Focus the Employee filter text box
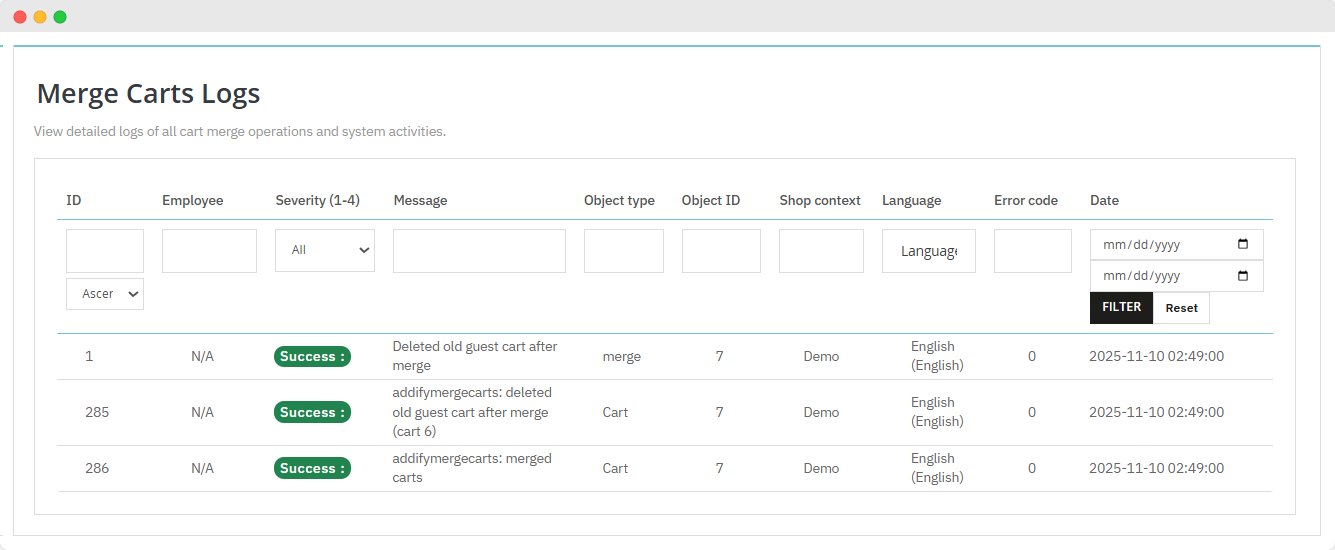The width and height of the screenshot is (1335, 550). coord(209,251)
